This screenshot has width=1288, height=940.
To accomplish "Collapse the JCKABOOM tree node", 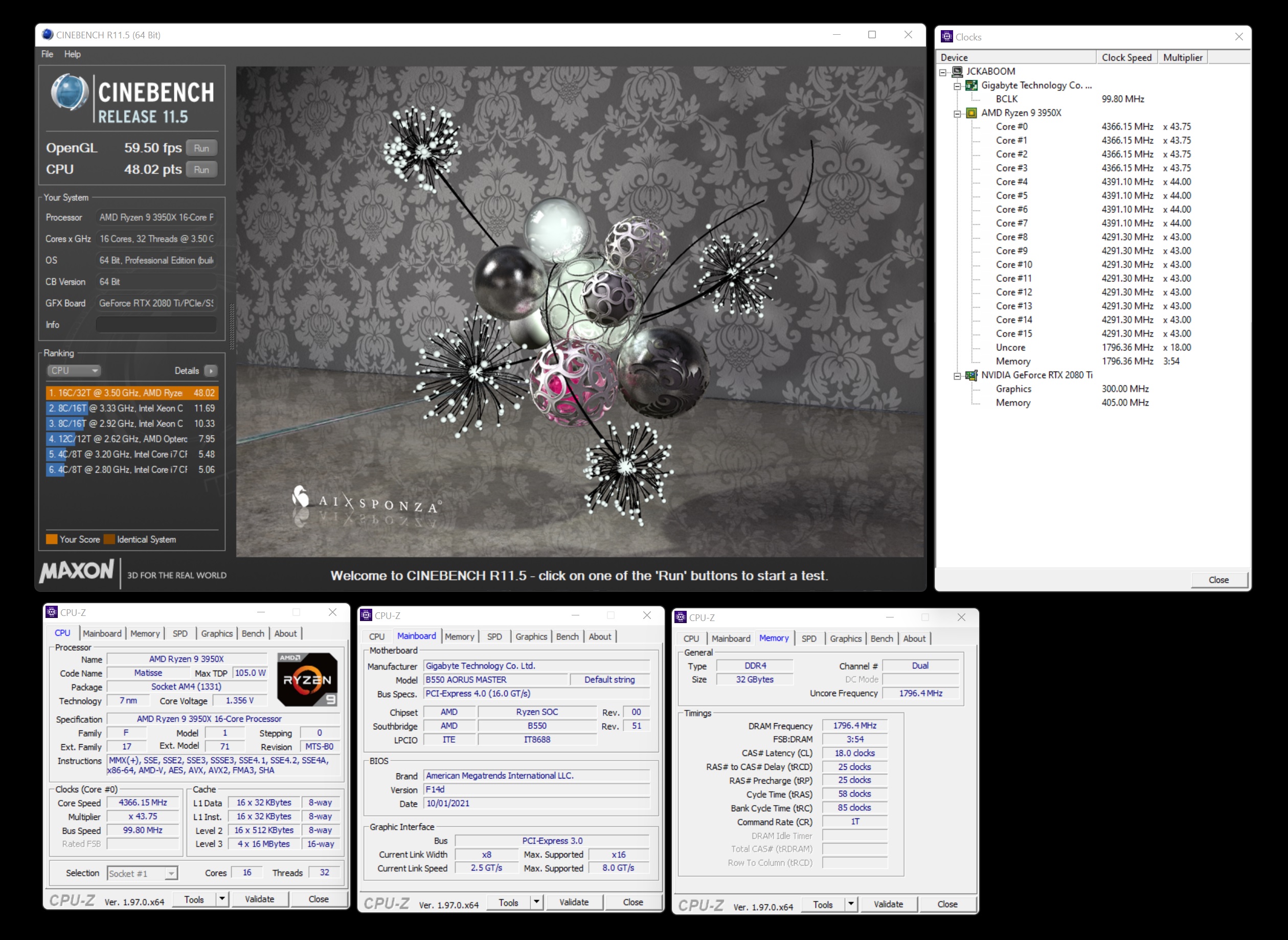I will pos(943,72).
